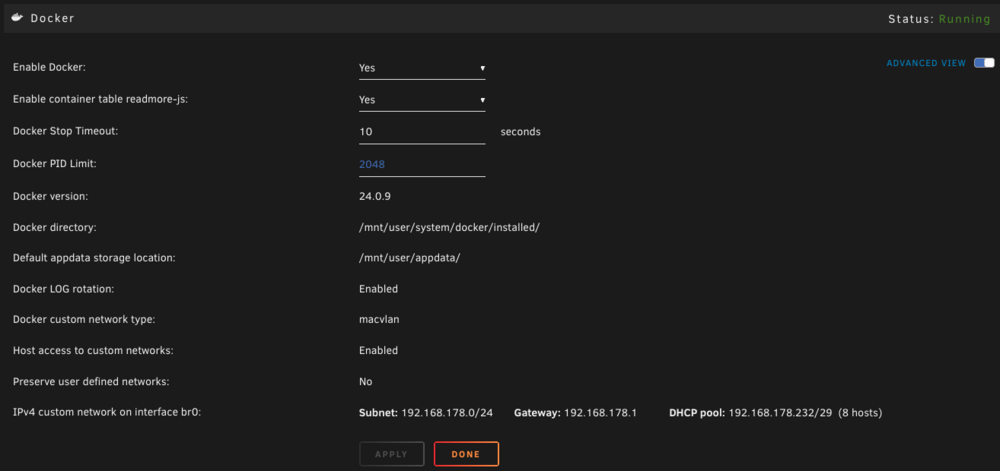
Task: Open the Enable Docker dropdown
Action: pos(422,68)
